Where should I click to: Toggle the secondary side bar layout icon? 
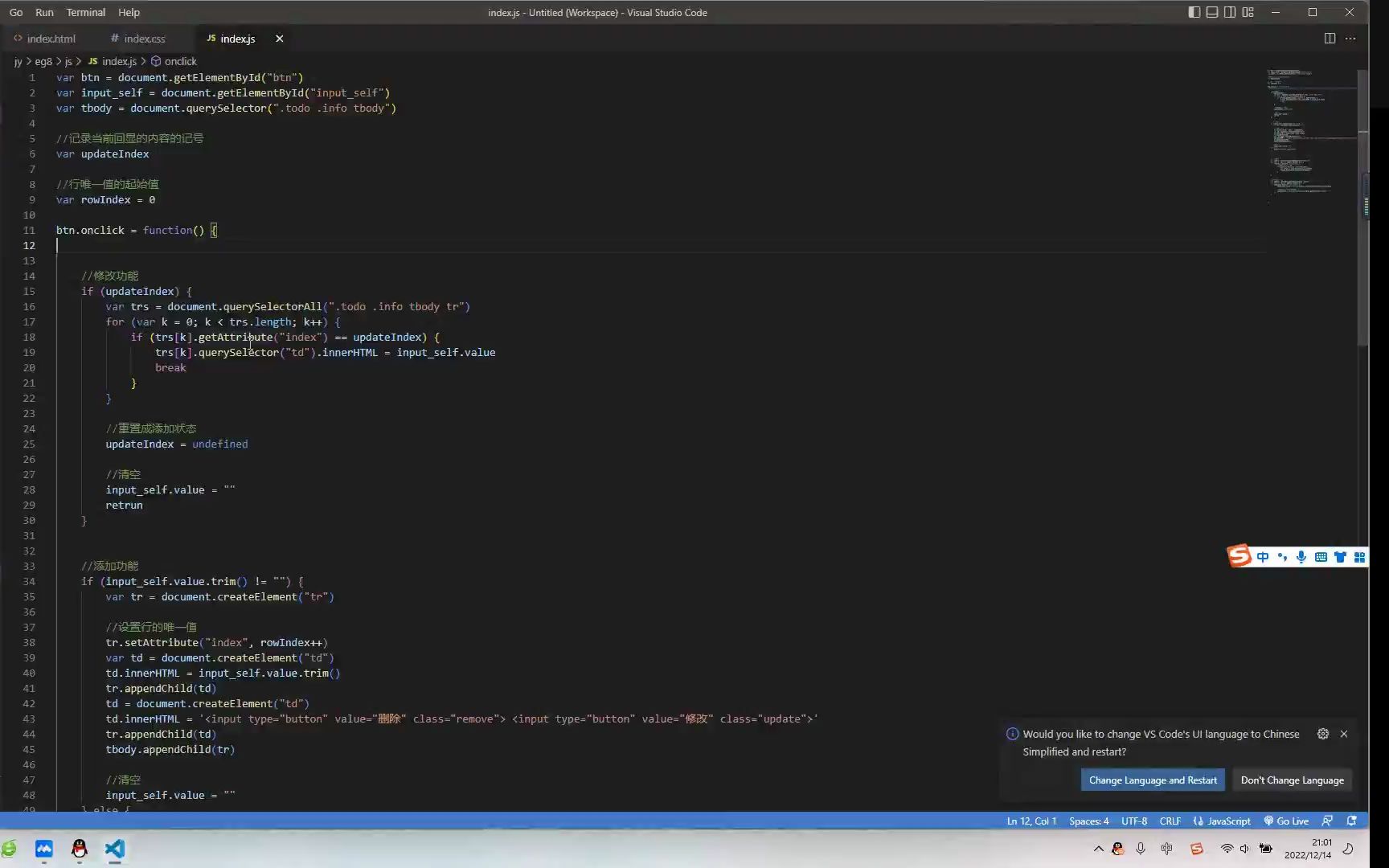(1230, 12)
